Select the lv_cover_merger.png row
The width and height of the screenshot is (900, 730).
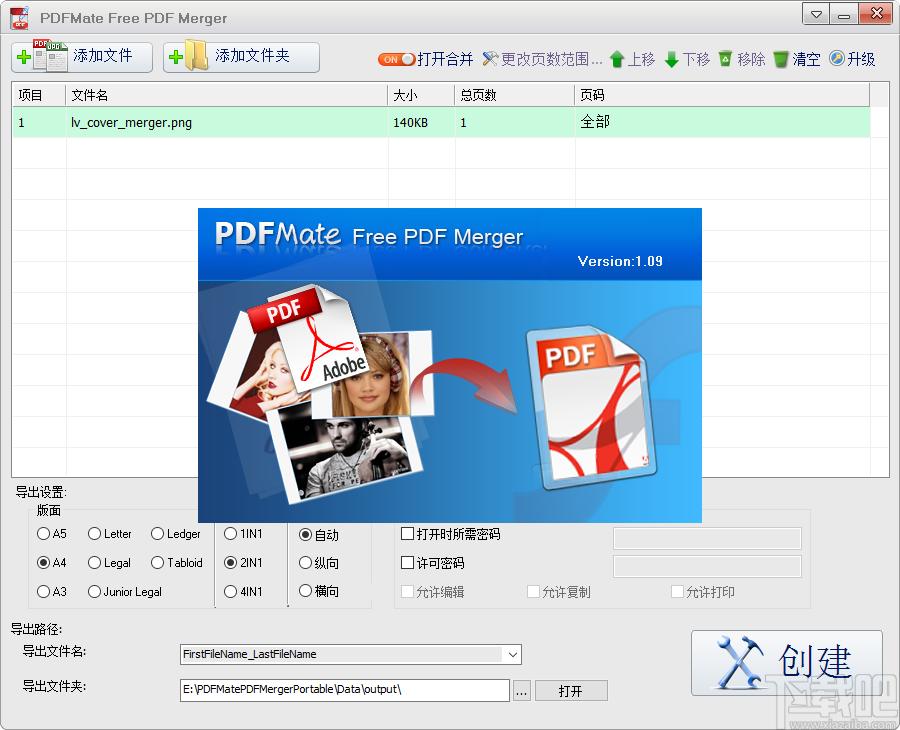coord(441,122)
